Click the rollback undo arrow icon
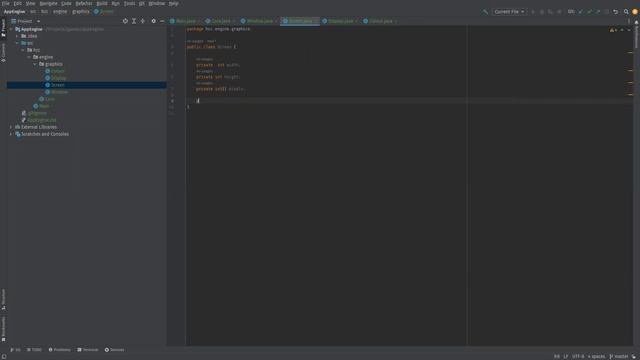This screenshot has width=640, height=360. click(x=616, y=12)
